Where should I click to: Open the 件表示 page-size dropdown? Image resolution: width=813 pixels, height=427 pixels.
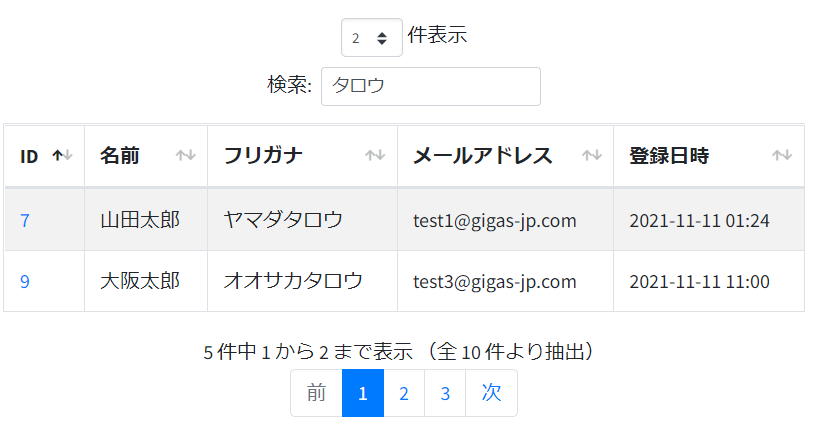point(372,37)
